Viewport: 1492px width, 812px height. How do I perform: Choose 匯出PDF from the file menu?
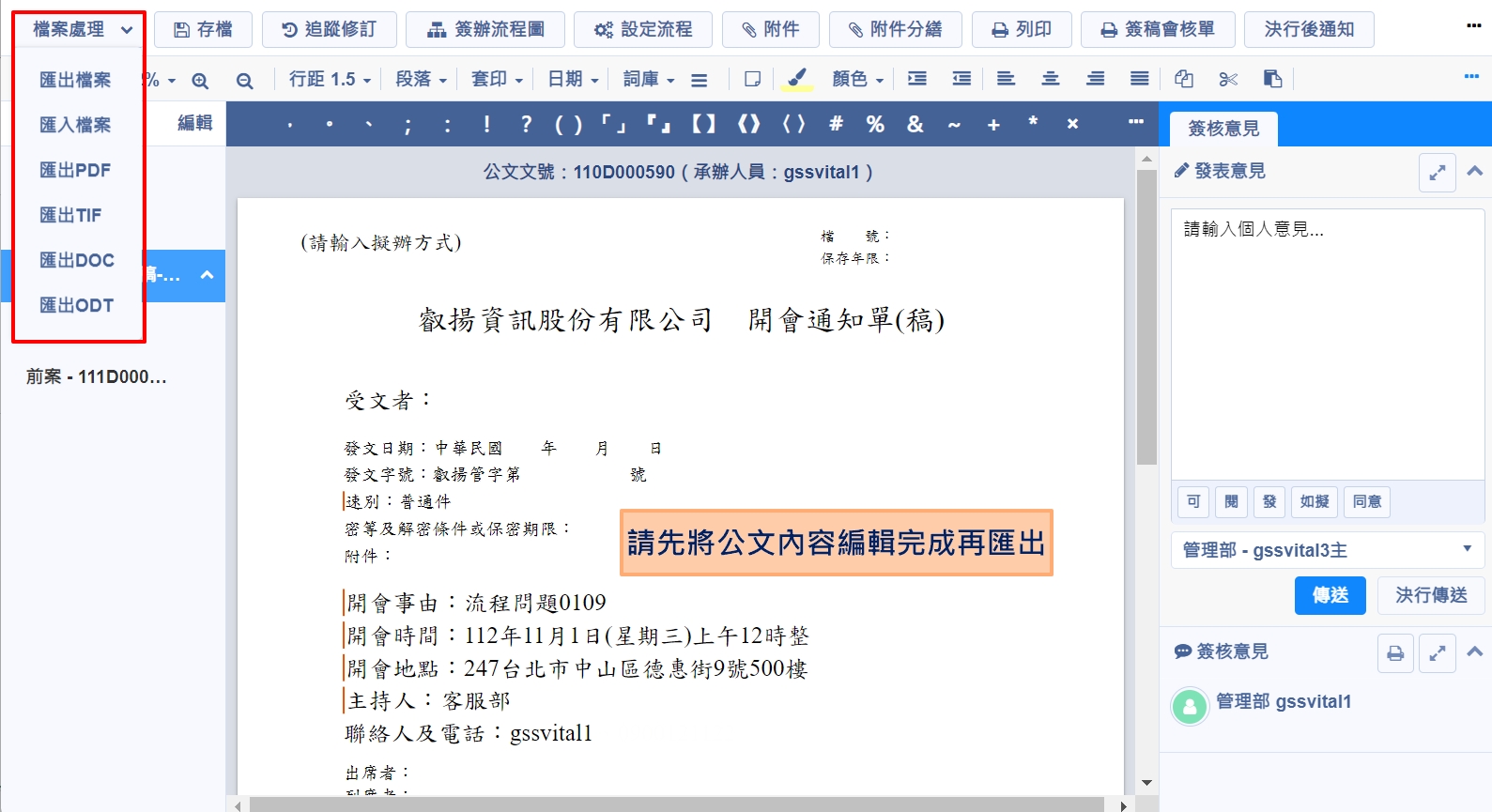point(75,170)
